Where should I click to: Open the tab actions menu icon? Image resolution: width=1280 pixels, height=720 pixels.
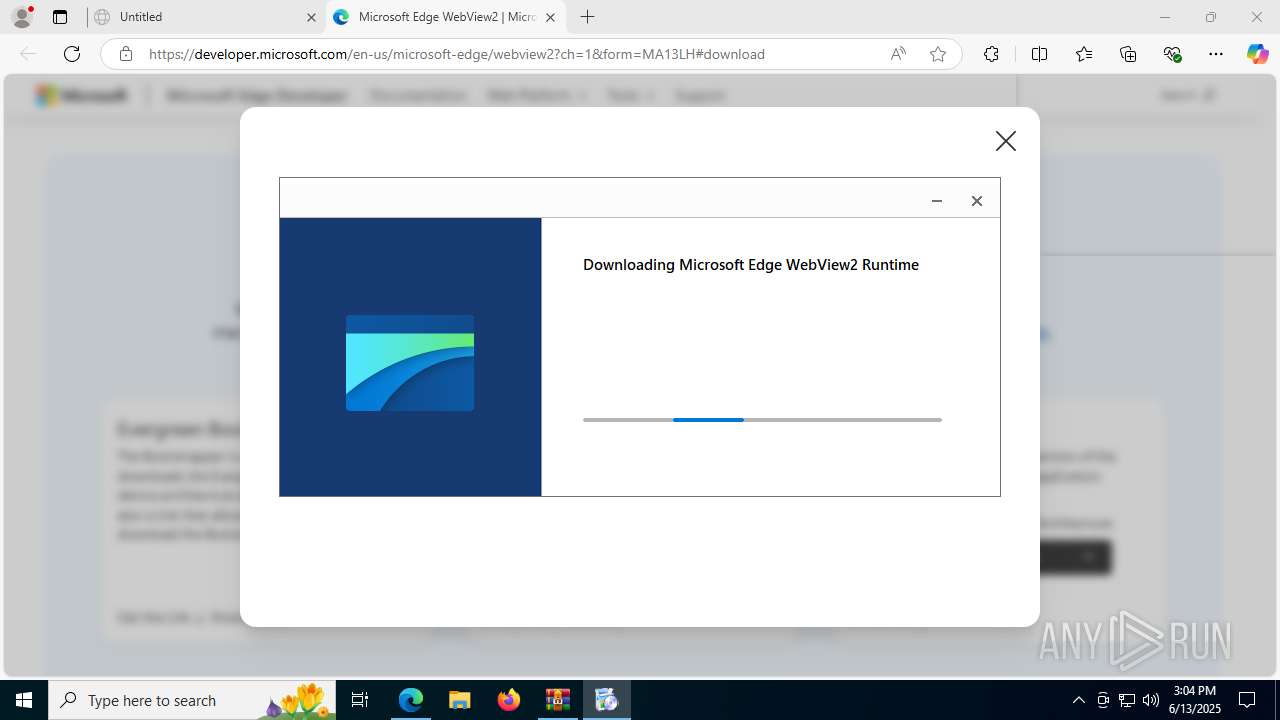60,17
